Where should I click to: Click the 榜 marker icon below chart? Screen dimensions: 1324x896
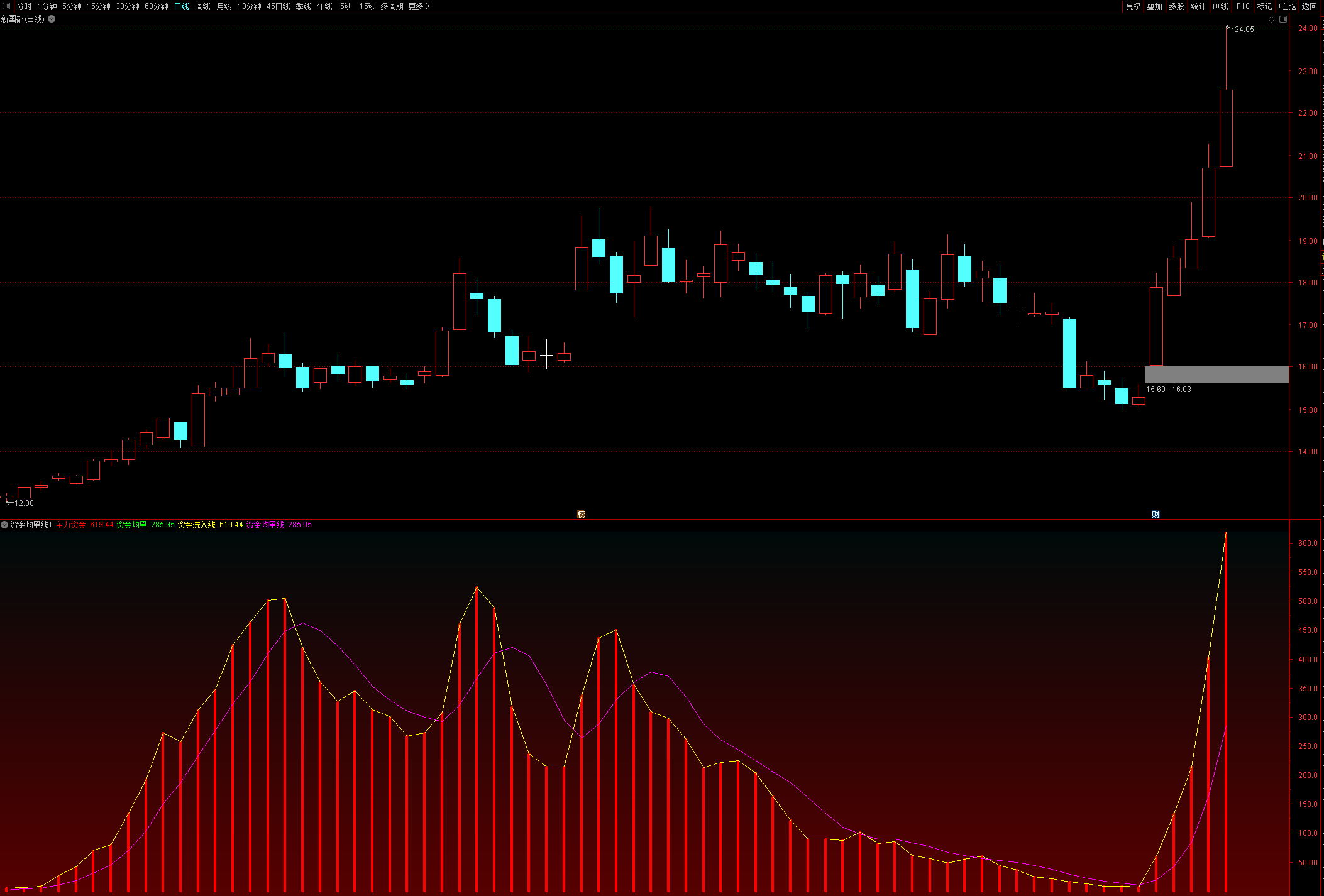point(581,514)
